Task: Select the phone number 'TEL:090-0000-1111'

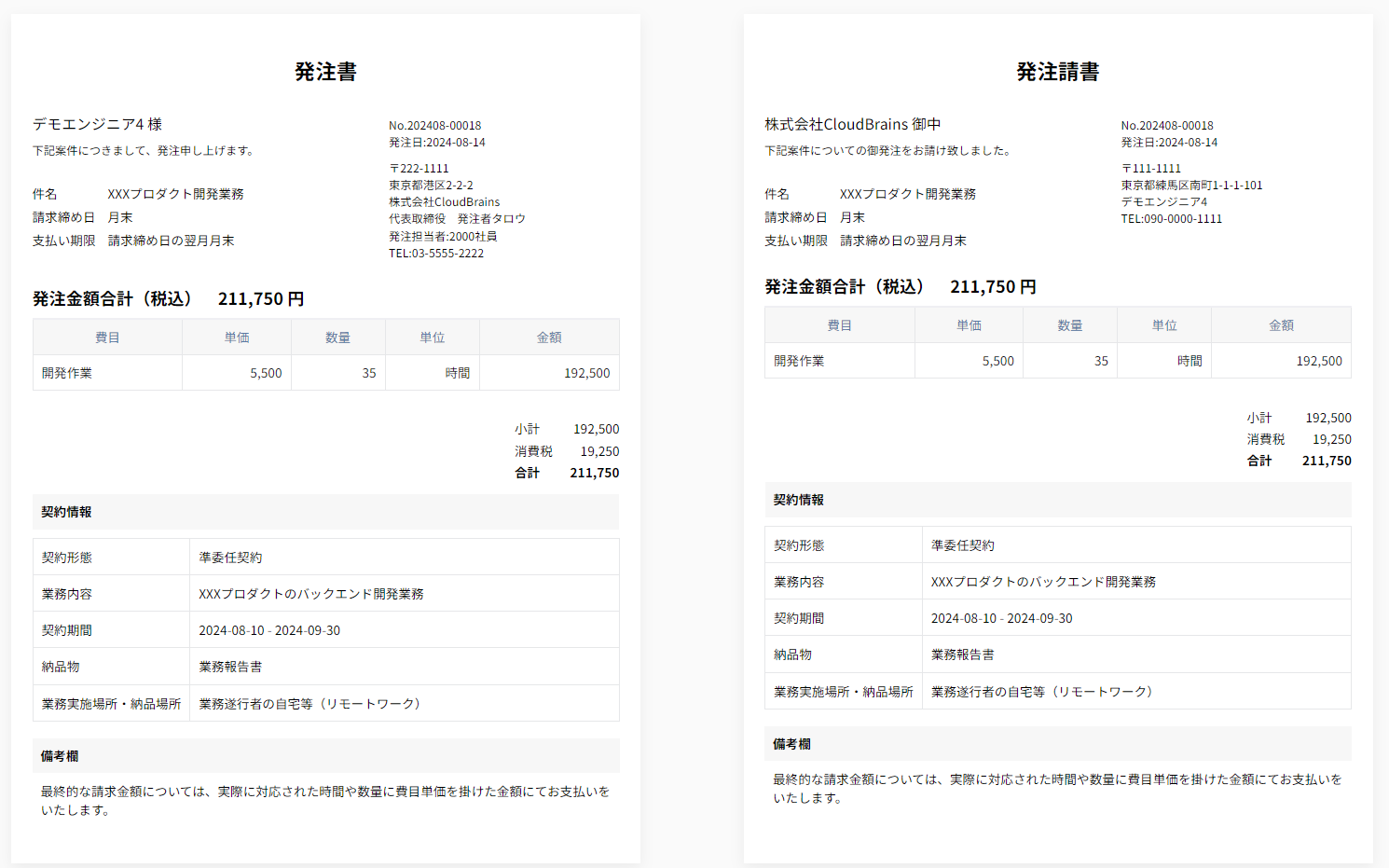Action: [x=1172, y=219]
